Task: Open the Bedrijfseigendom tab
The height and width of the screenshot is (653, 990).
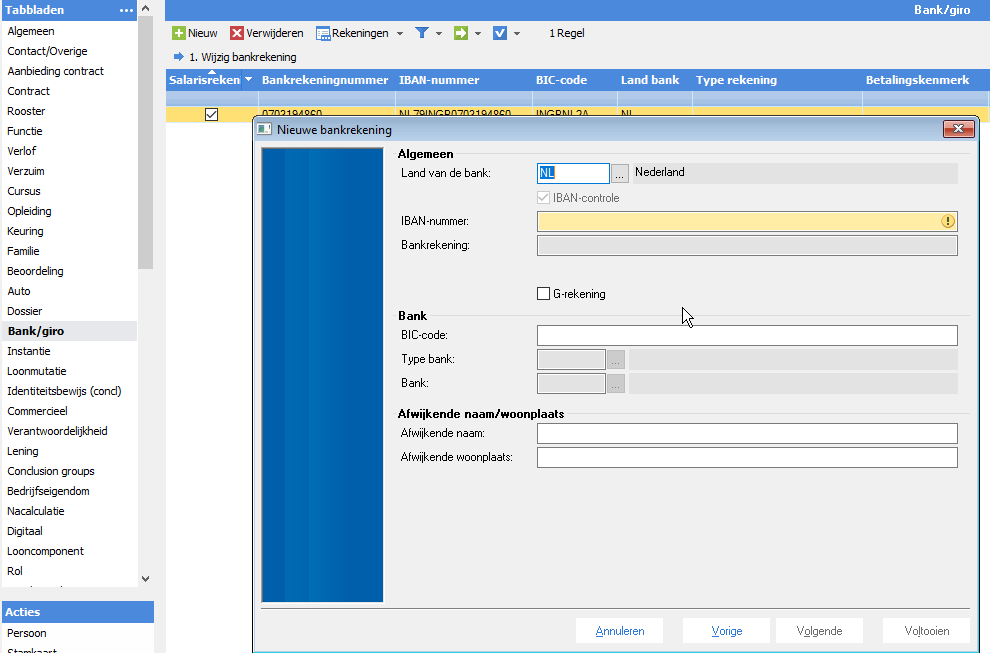Action: point(49,491)
